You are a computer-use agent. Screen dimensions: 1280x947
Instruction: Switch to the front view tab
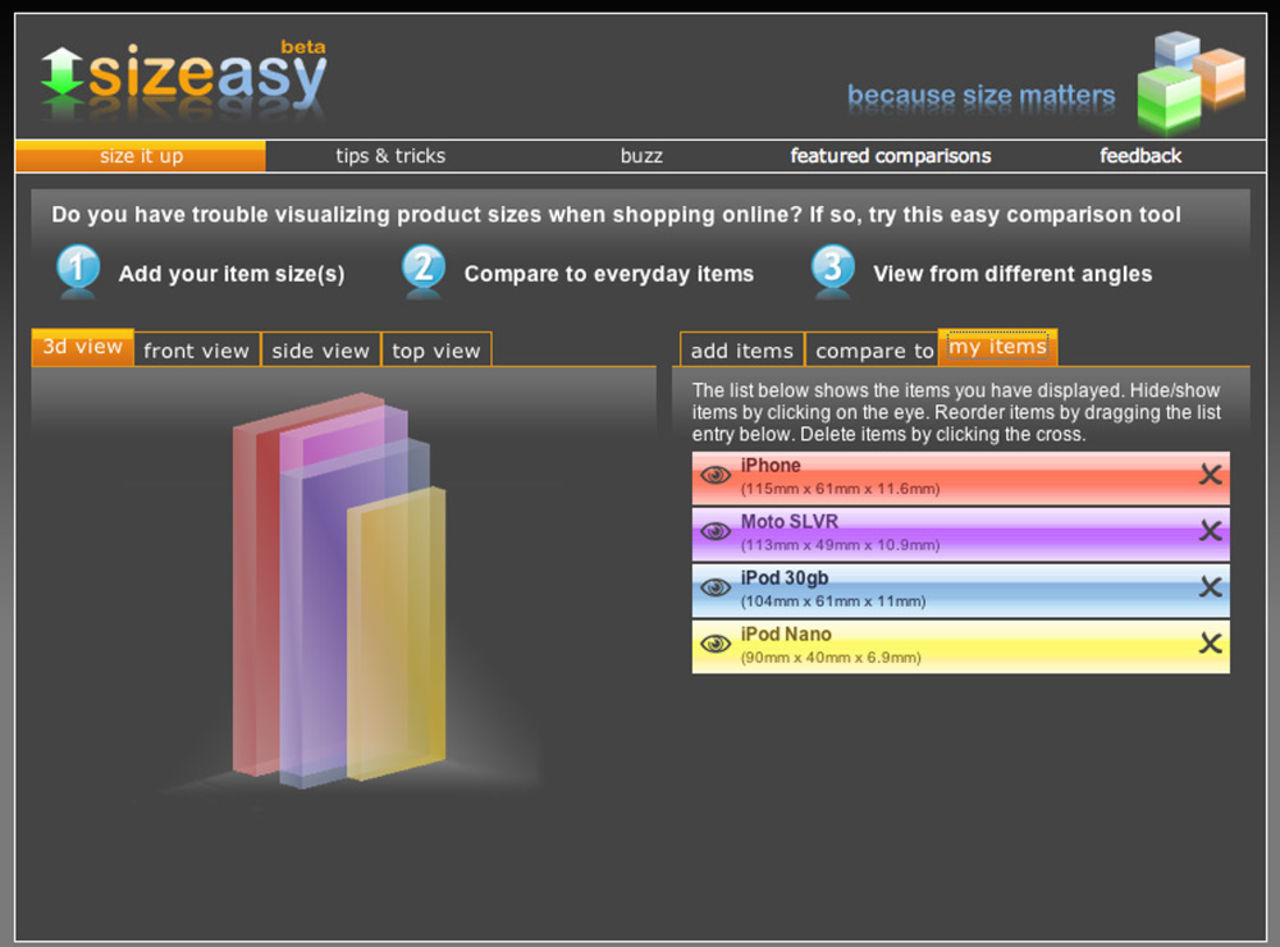click(196, 351)
